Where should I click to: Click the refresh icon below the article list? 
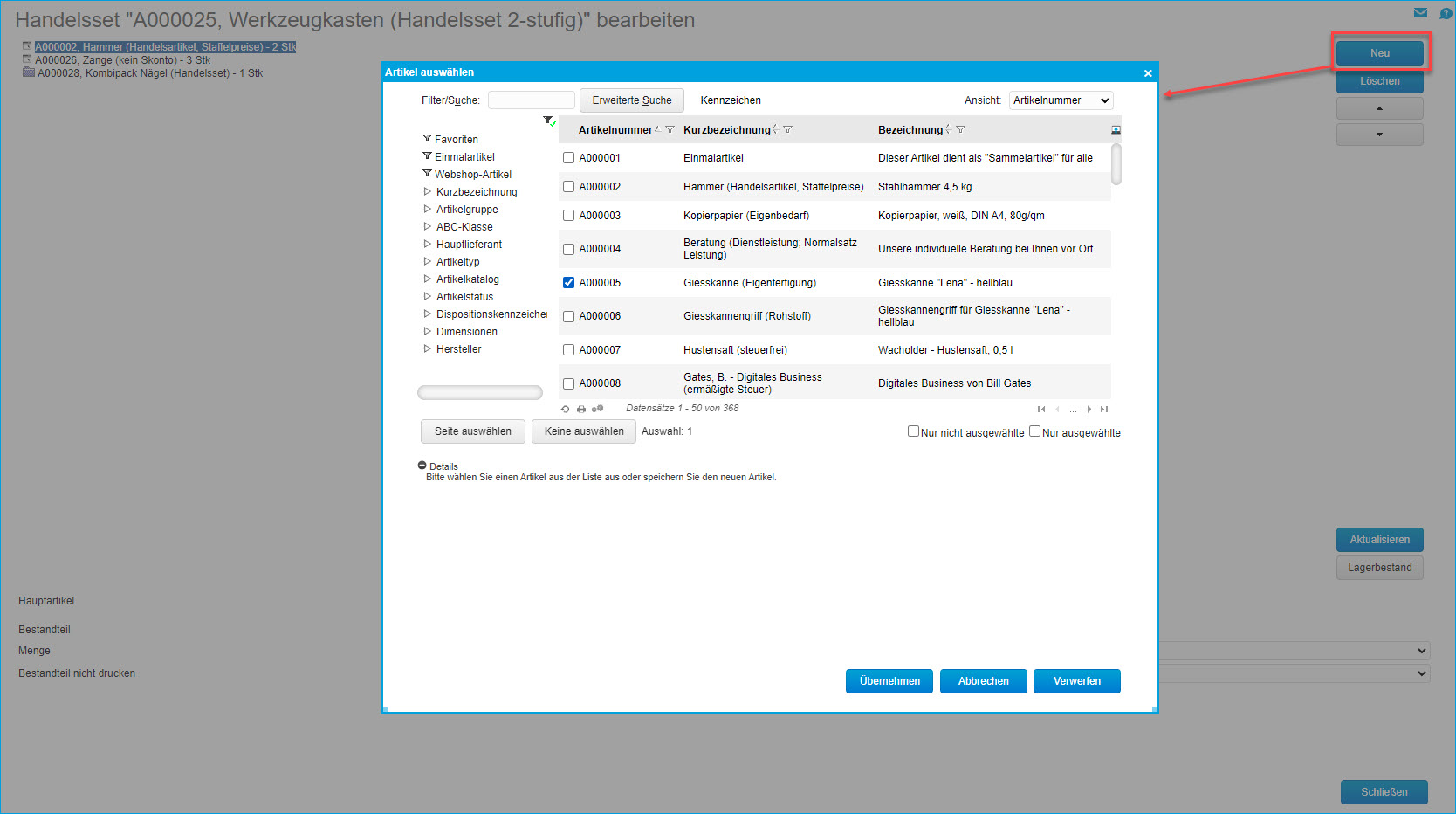click(565, 409)
